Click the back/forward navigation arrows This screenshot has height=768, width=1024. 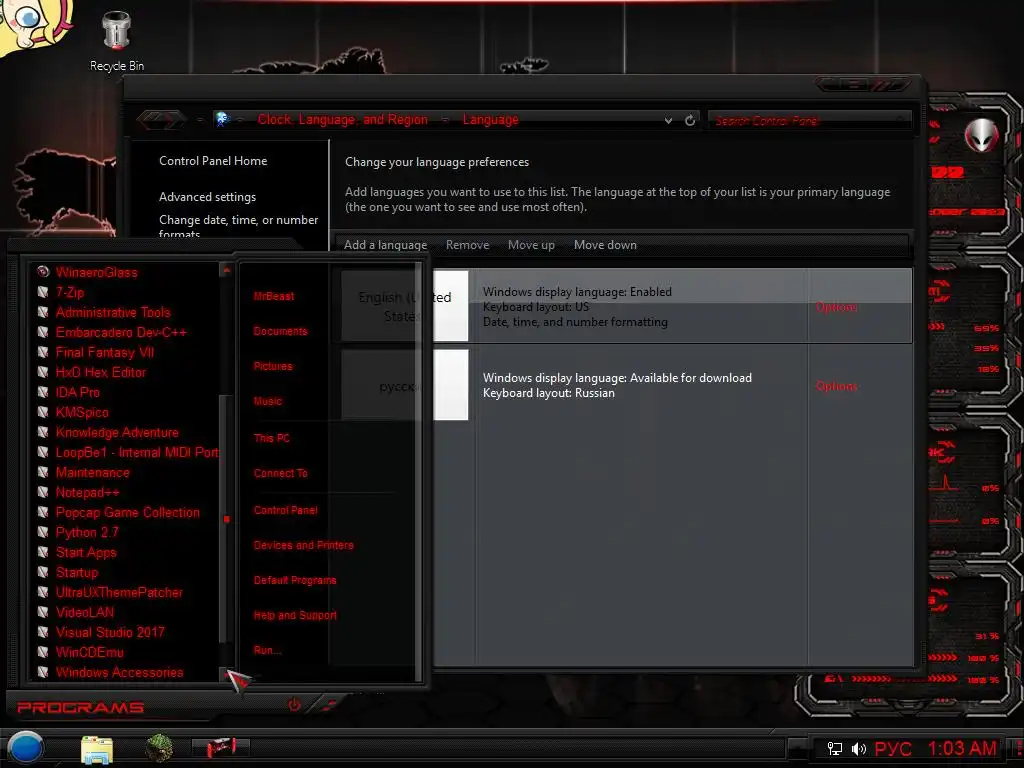pos(161,120)
